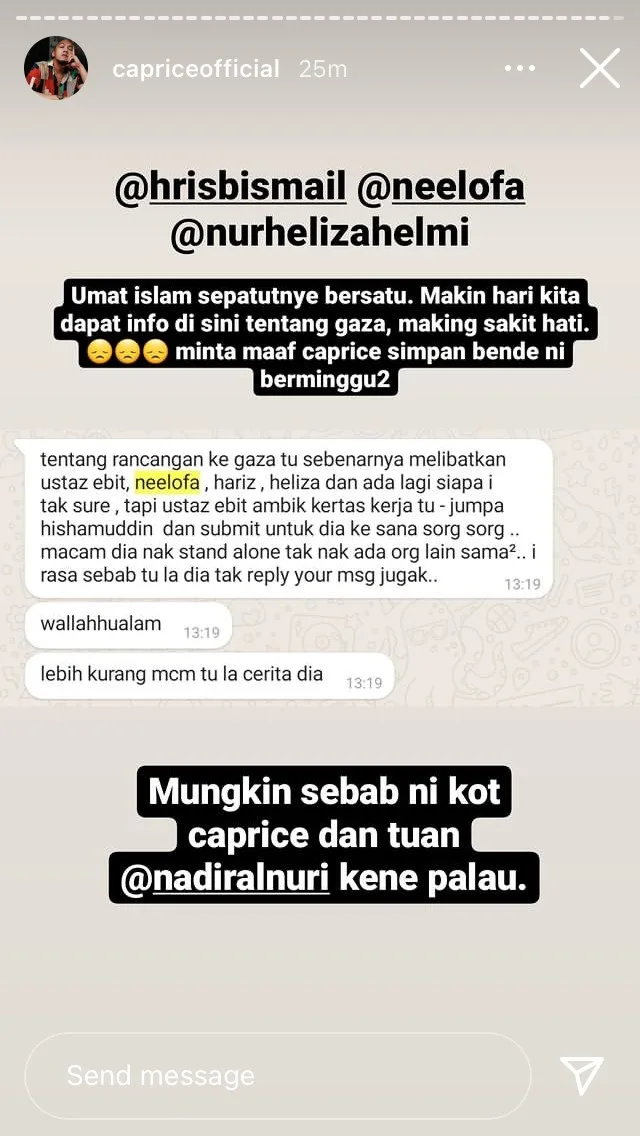The height and width of the screenshot is (1136, 640).
Task: Select the "lebih kurang mcm tu" chat bubble
Action: tap(209, 676)
